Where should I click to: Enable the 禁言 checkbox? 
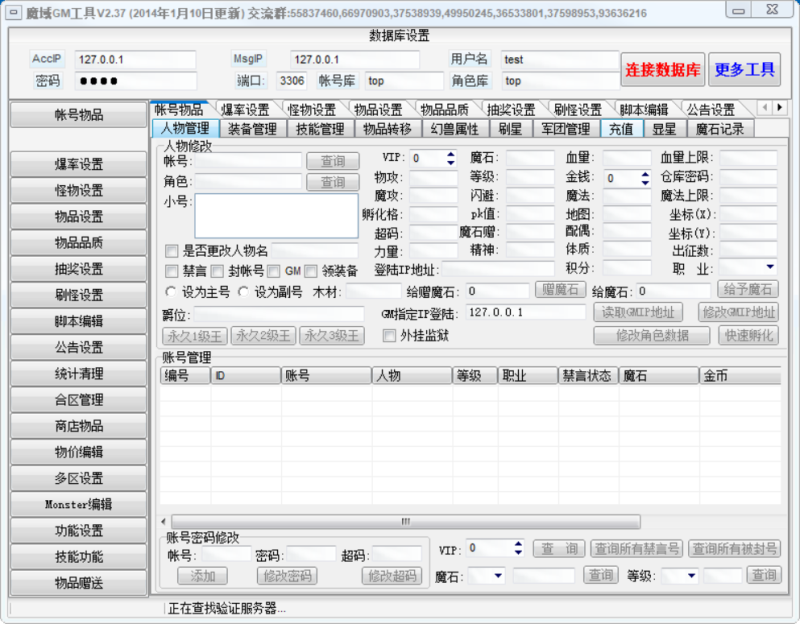171,271
